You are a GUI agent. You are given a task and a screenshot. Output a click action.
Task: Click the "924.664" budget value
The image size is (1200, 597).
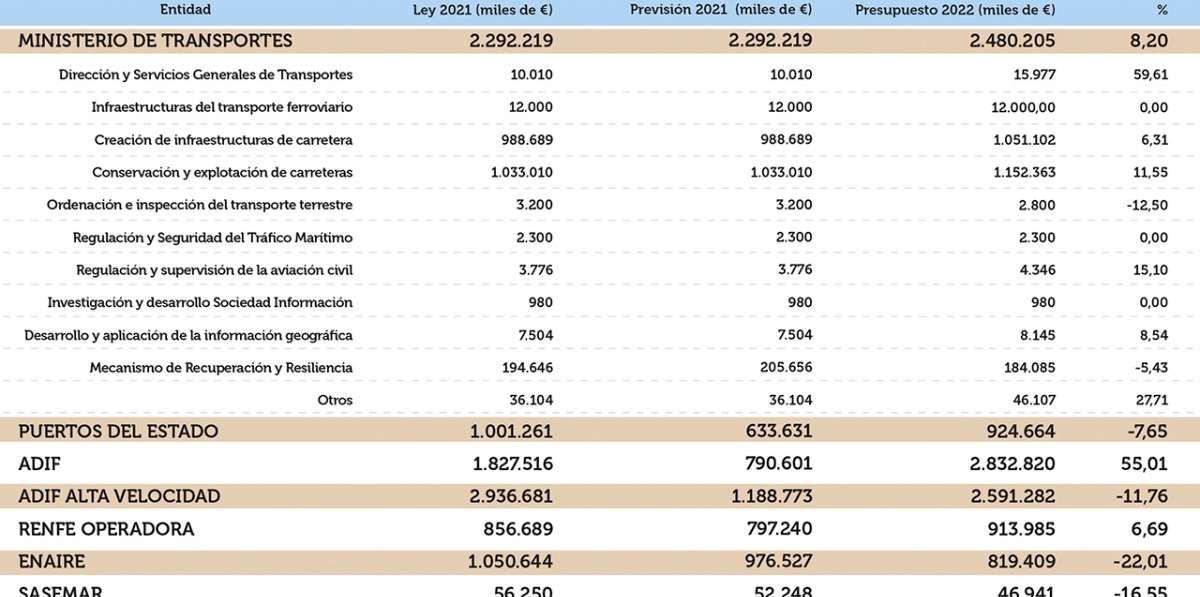tap(1022, 431)
